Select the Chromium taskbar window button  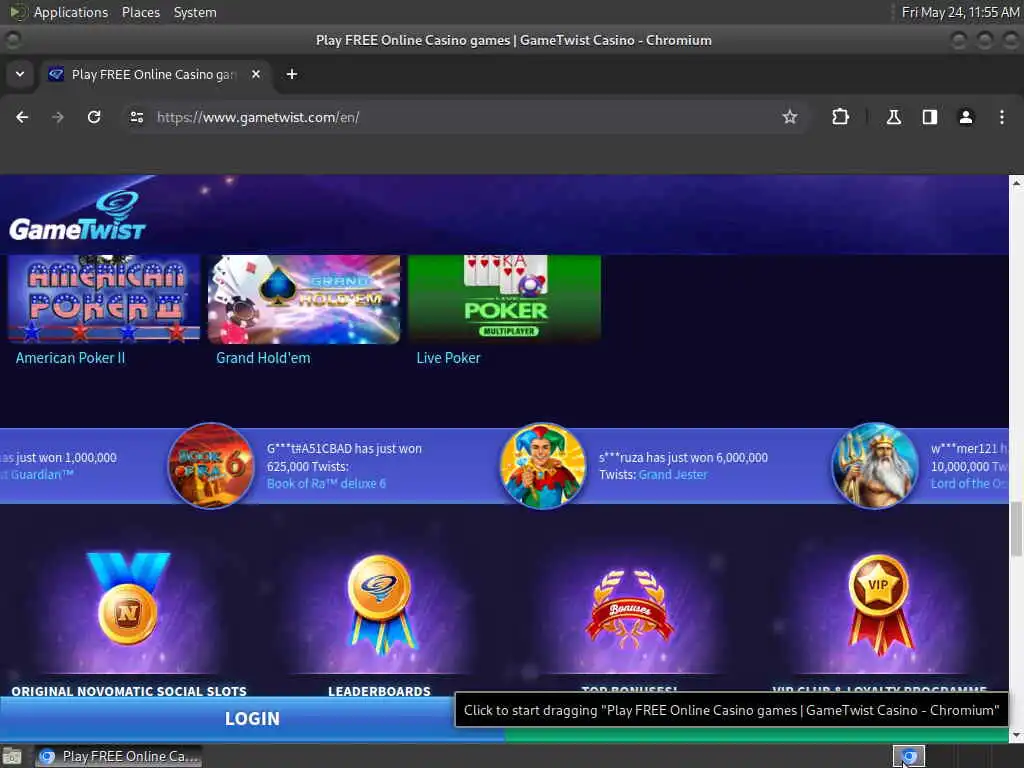118,756
